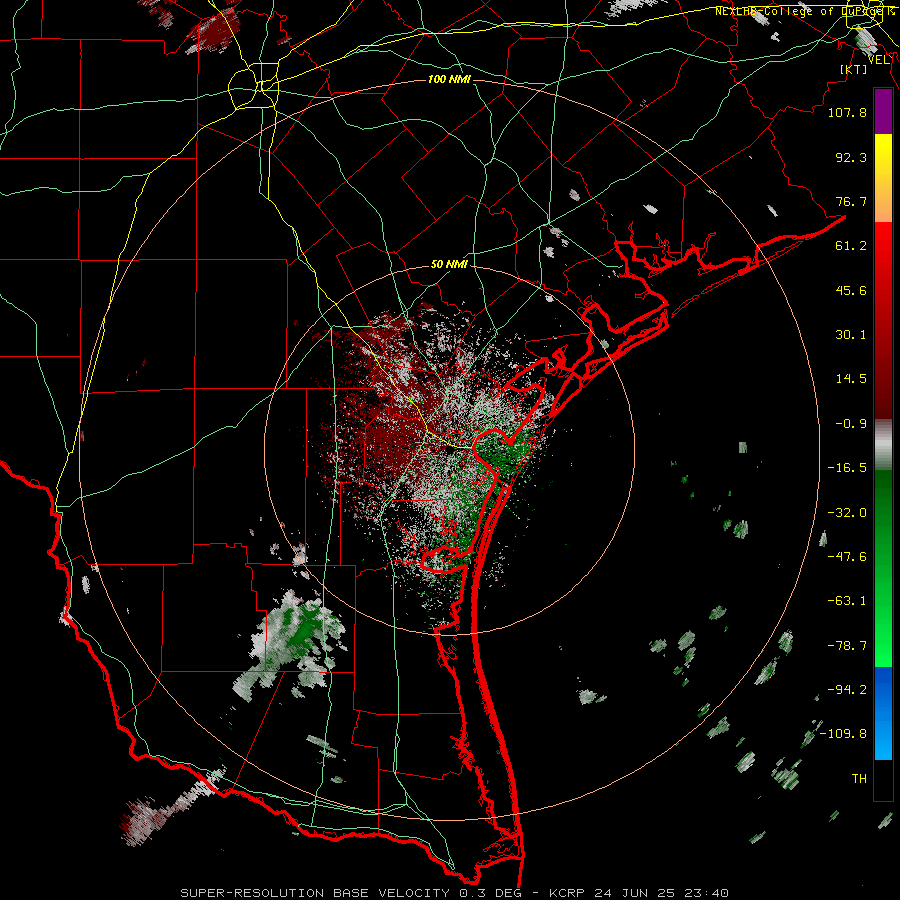Select the -16.5 scale value

click(847, 468)
